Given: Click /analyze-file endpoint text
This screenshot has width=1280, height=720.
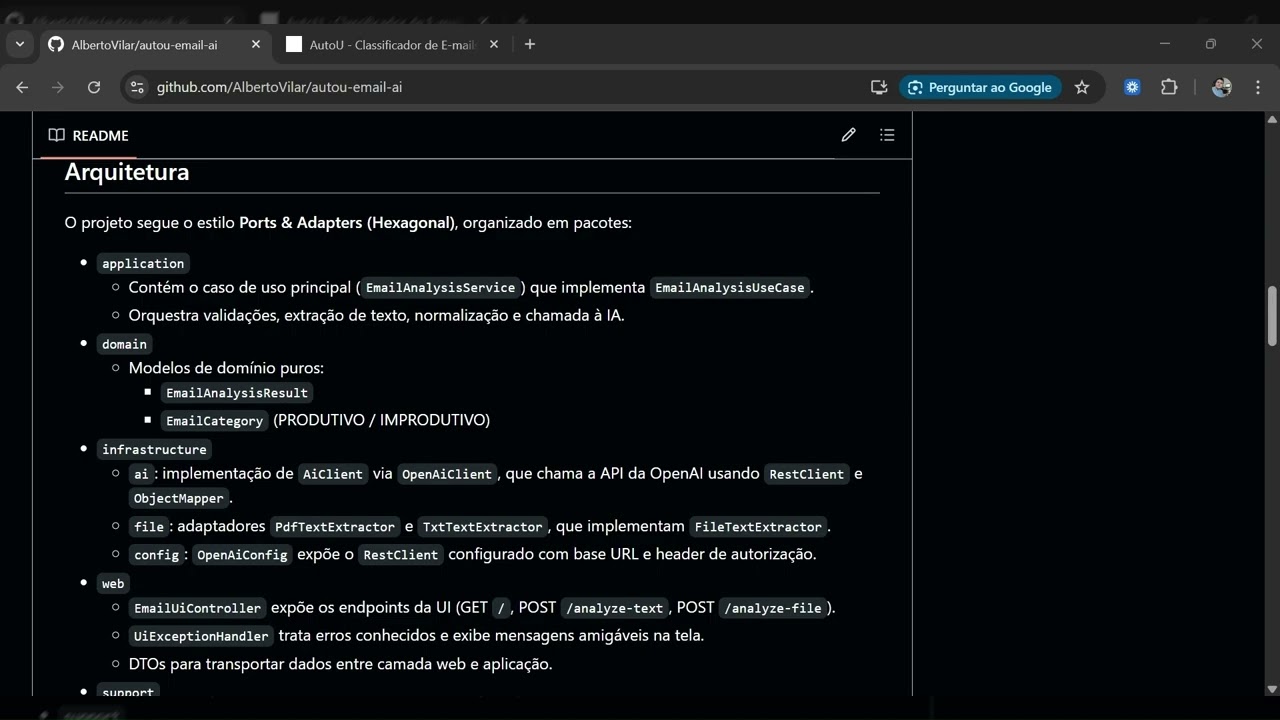Looking at the screenshot, I should click(773, 608).
